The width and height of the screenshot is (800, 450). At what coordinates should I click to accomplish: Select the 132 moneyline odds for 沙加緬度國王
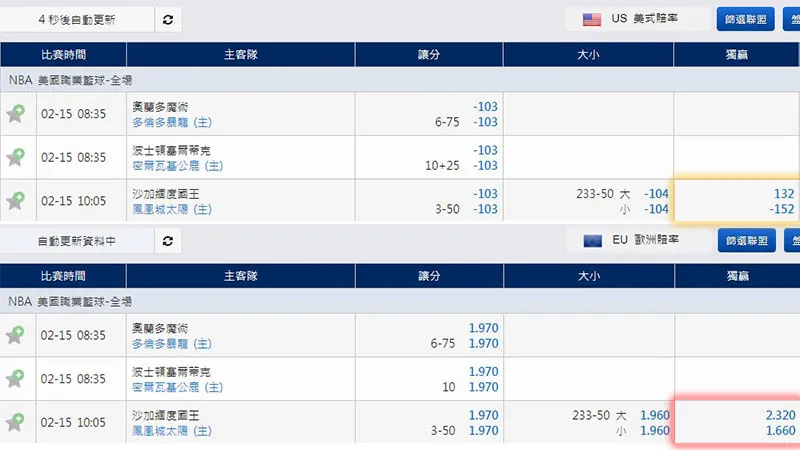[784, 194]
